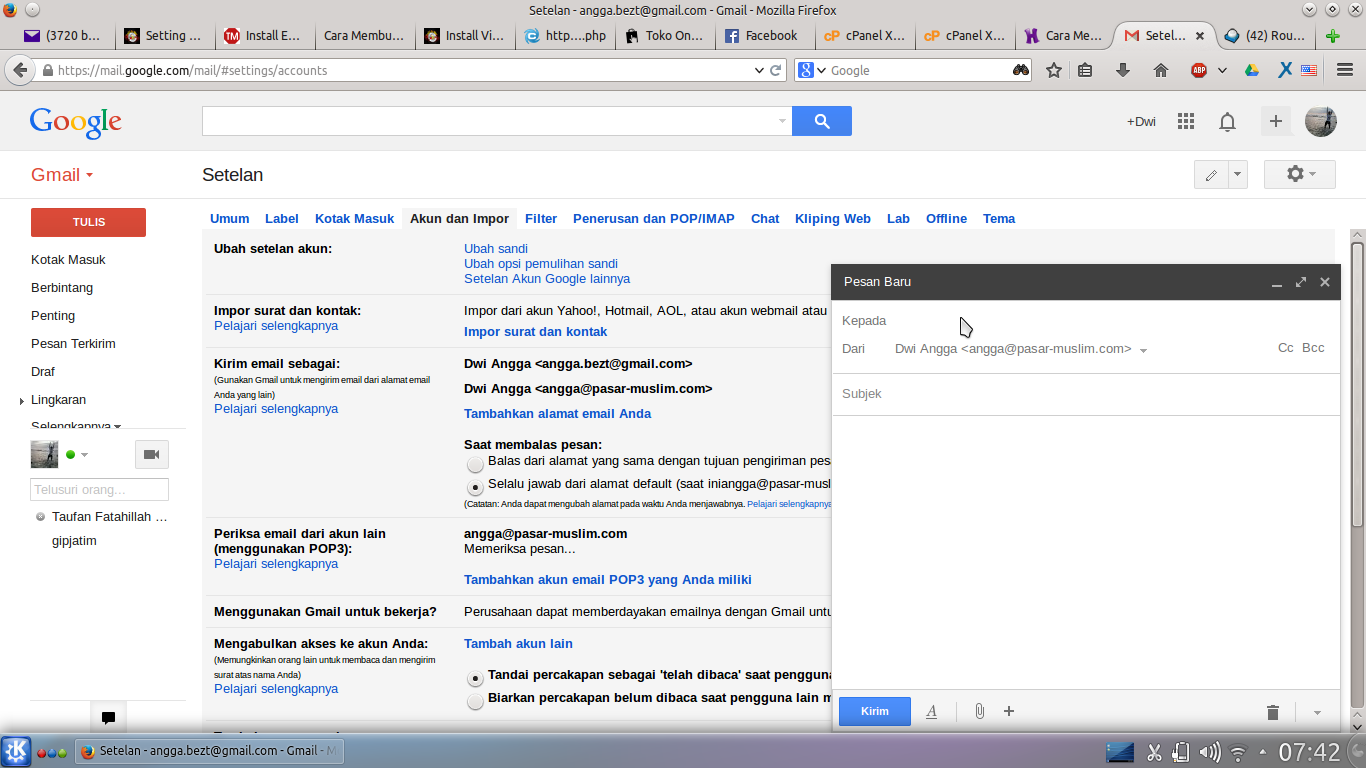This screenshot has width=1366, height=768.
Task: Add Cc recipients in compose
Action: (x=1286, y=348)
